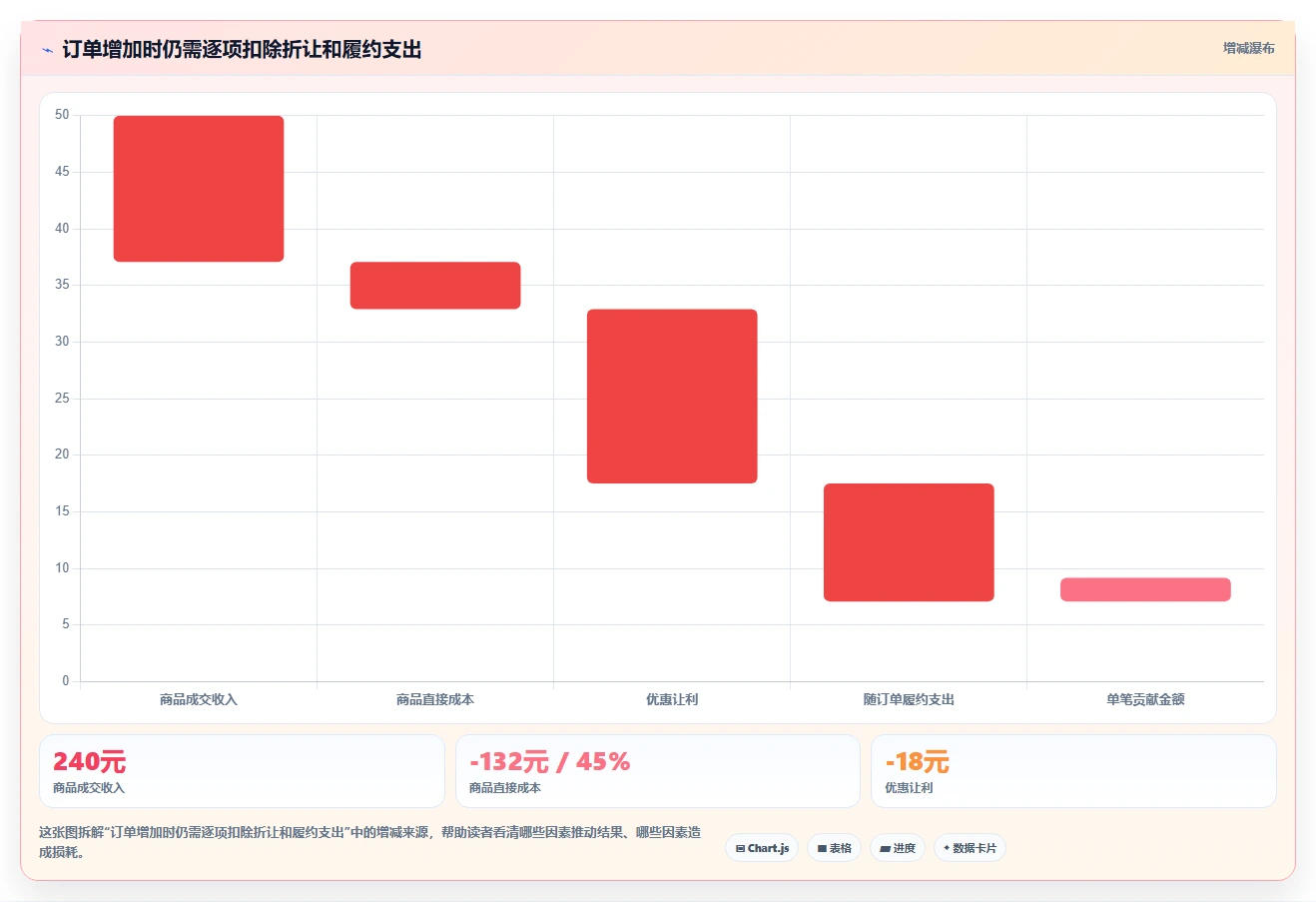Select the 优惠让利 bar in chart

(672, 397)
